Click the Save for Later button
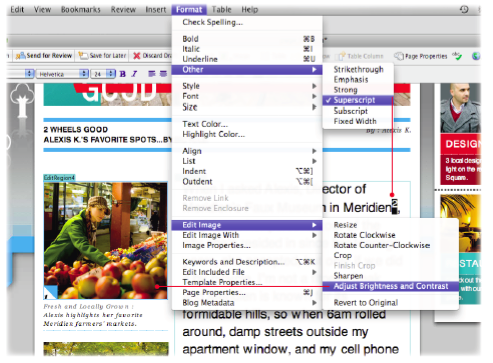The image size is (493, 363). coord(103,56)
